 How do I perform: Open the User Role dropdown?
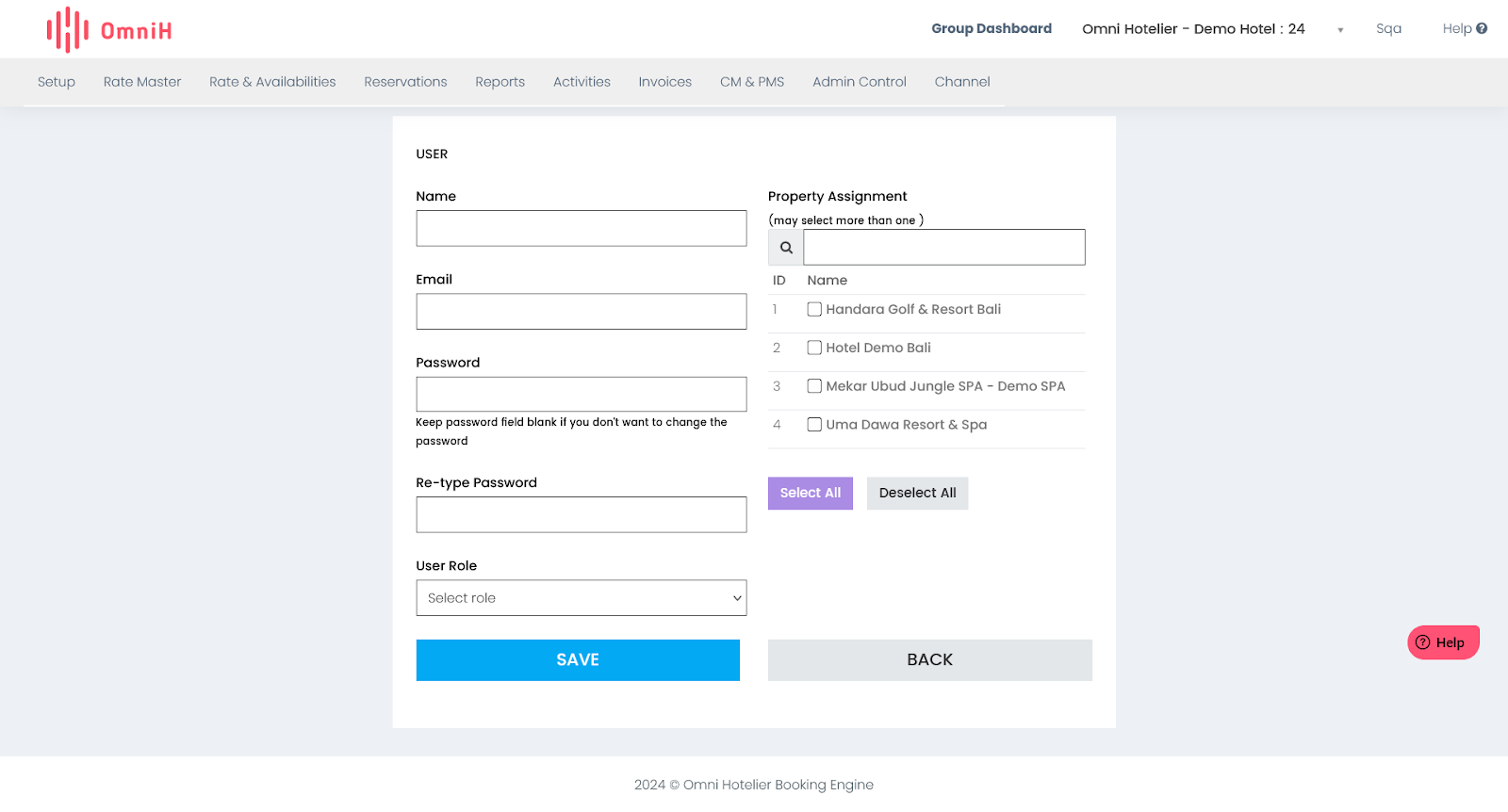582,598
